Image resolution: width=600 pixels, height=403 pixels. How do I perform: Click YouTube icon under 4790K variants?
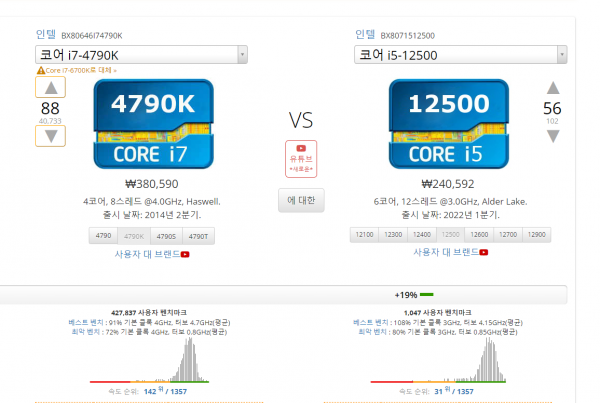(x=185, y=254)
